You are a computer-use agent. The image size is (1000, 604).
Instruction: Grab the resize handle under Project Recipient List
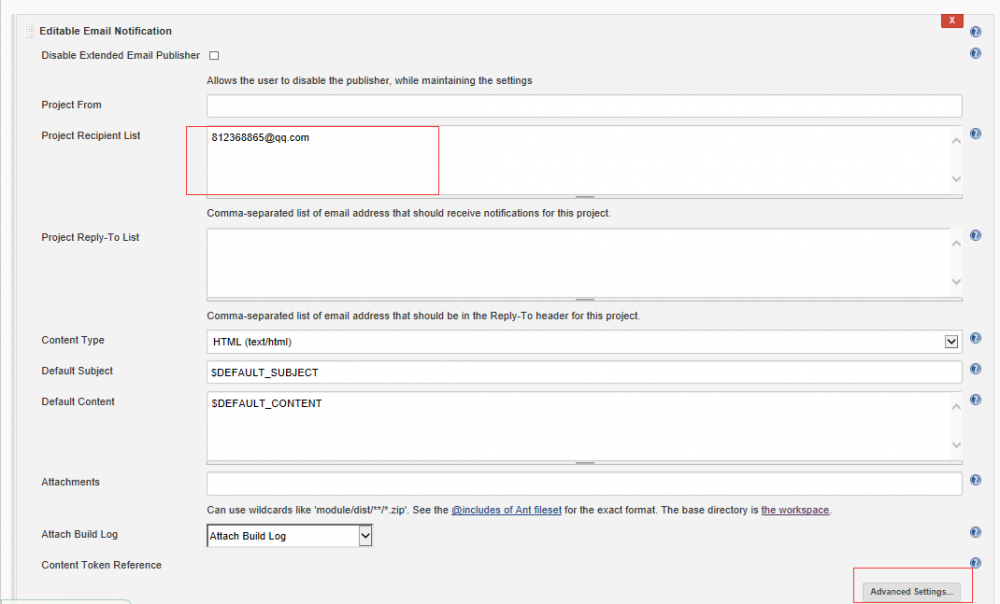[585, 197]
